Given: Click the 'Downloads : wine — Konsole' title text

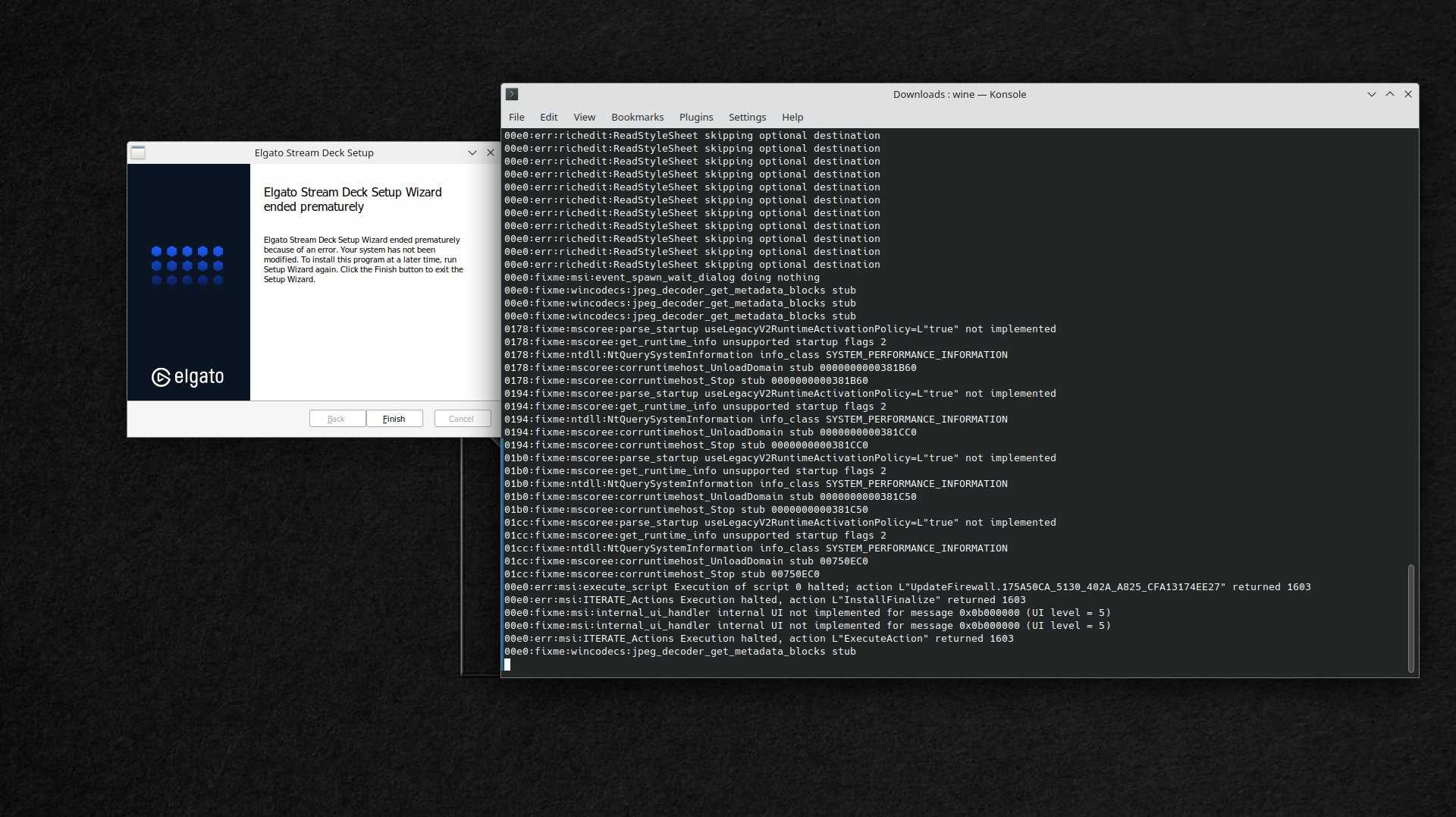Looking at the screenshot, I should pos(959,94).
